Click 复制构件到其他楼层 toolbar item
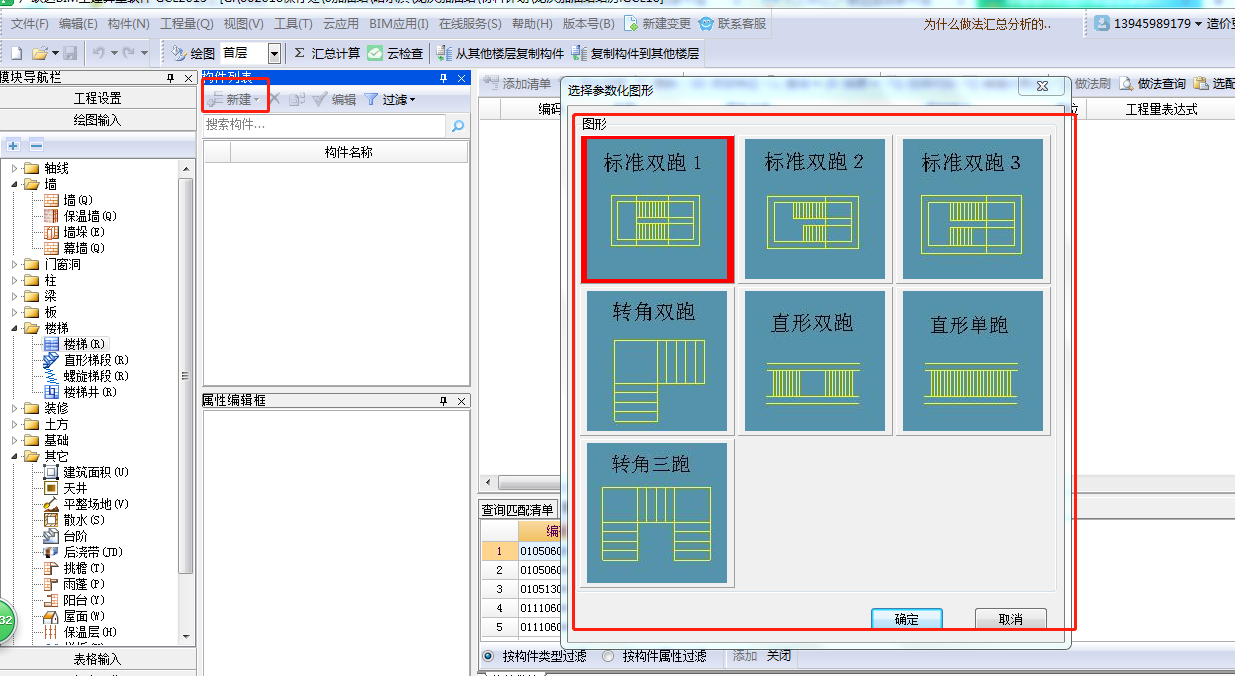This screenshot has width=1235, height=676. [x=636, y=53]
